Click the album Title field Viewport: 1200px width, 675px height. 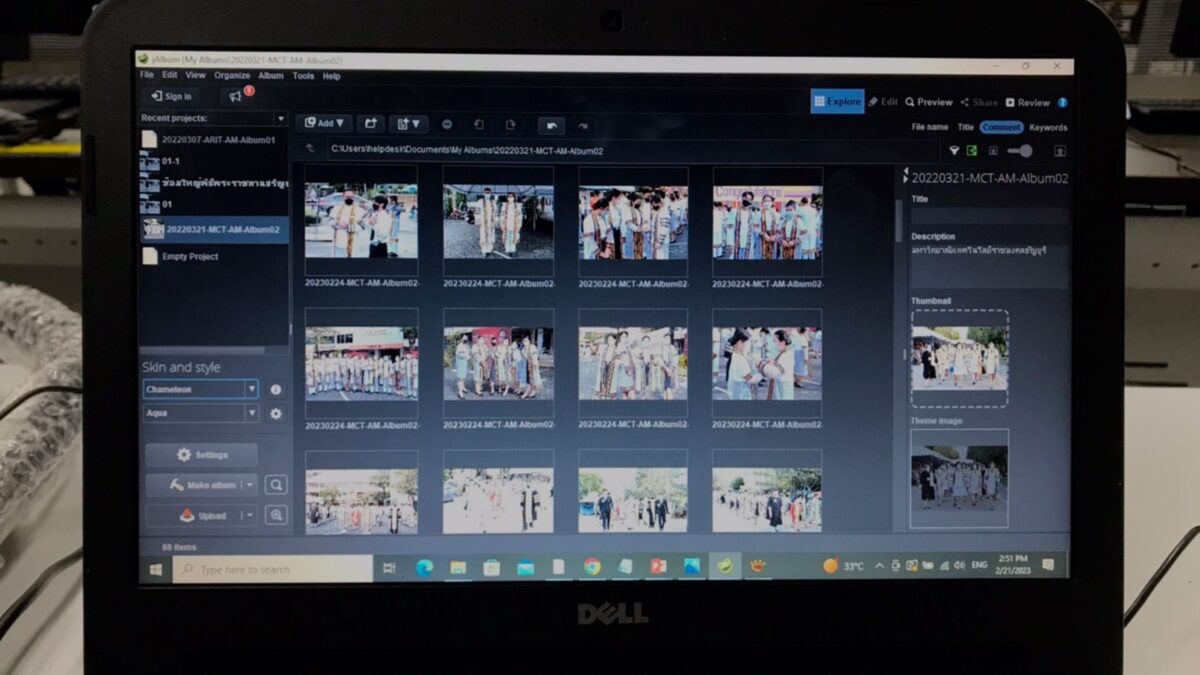[988, 215]
